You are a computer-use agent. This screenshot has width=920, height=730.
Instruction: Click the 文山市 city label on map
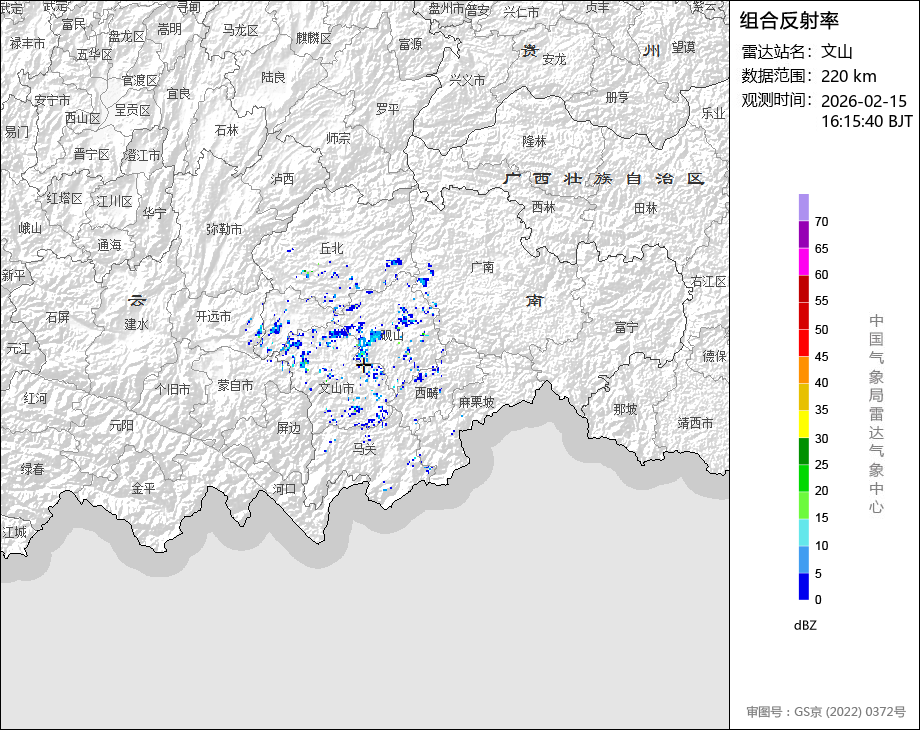pos(337,388)
